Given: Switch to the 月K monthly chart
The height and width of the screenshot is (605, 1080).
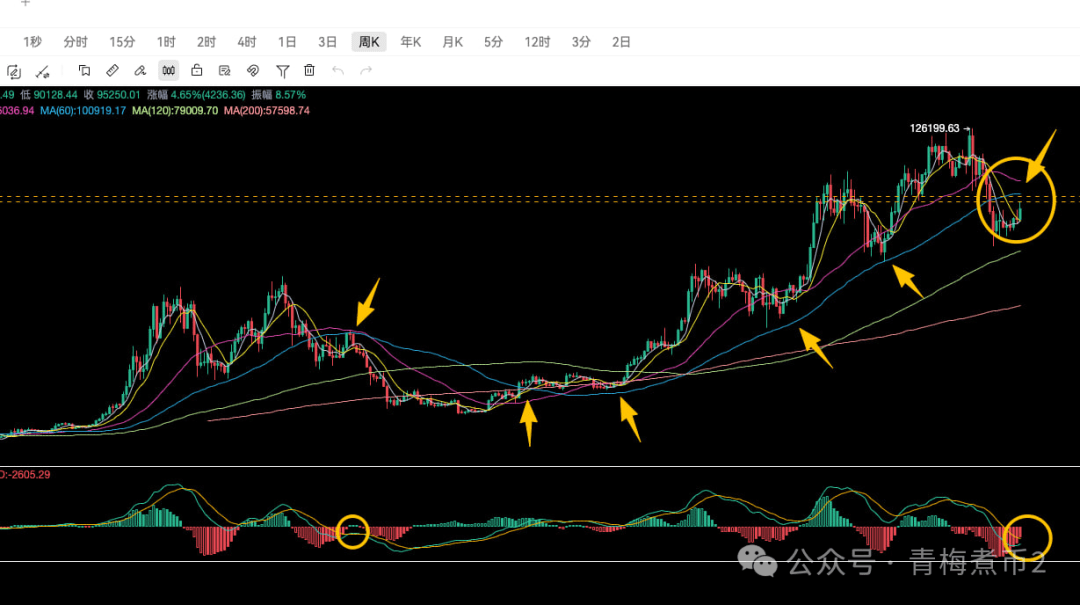Looking at the screenshot, I should 452,42.
